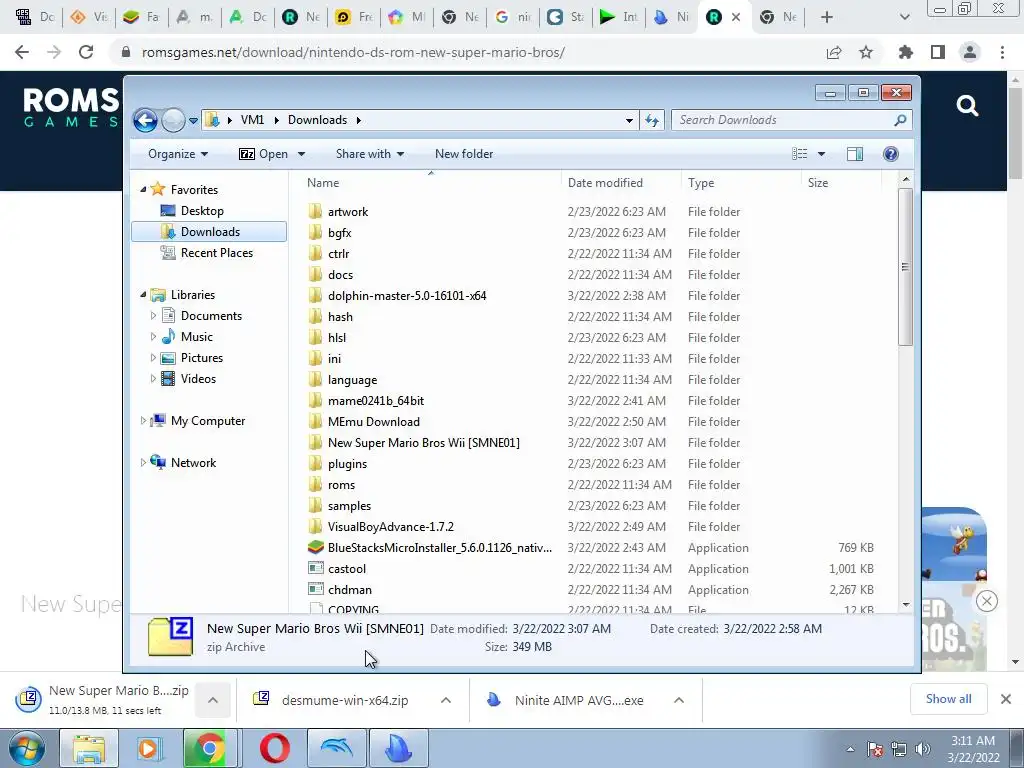The width and height of the screenshot is (1024, 768).
Task: Click Show all downloads button
Action: click(948, 699)
